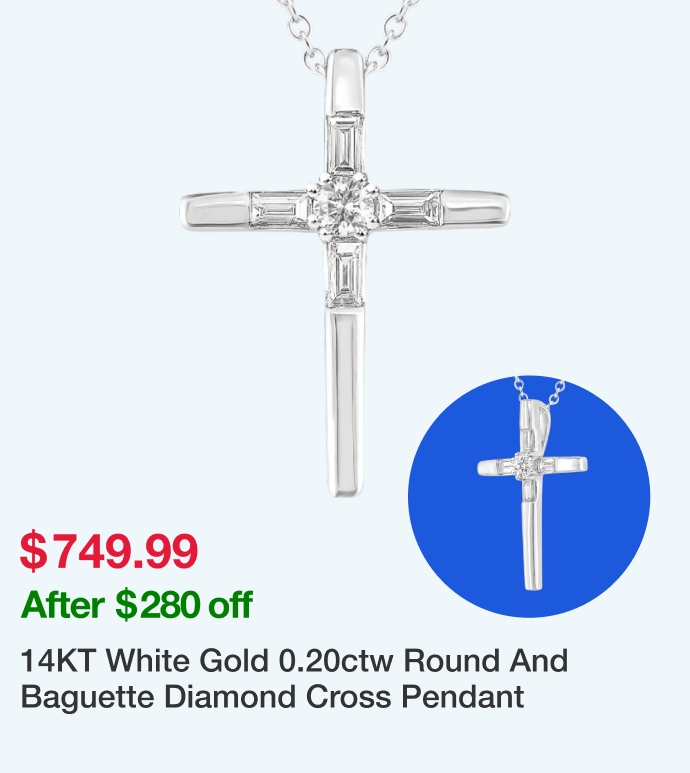This screenshot has height=773, width=690.
Task: Click the long lower stem of the main cross
Action: (346, 402)
